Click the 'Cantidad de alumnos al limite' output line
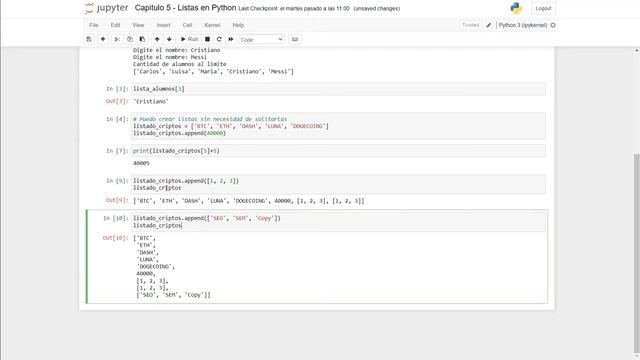640x360 pixels. click(x=180, y=64)
